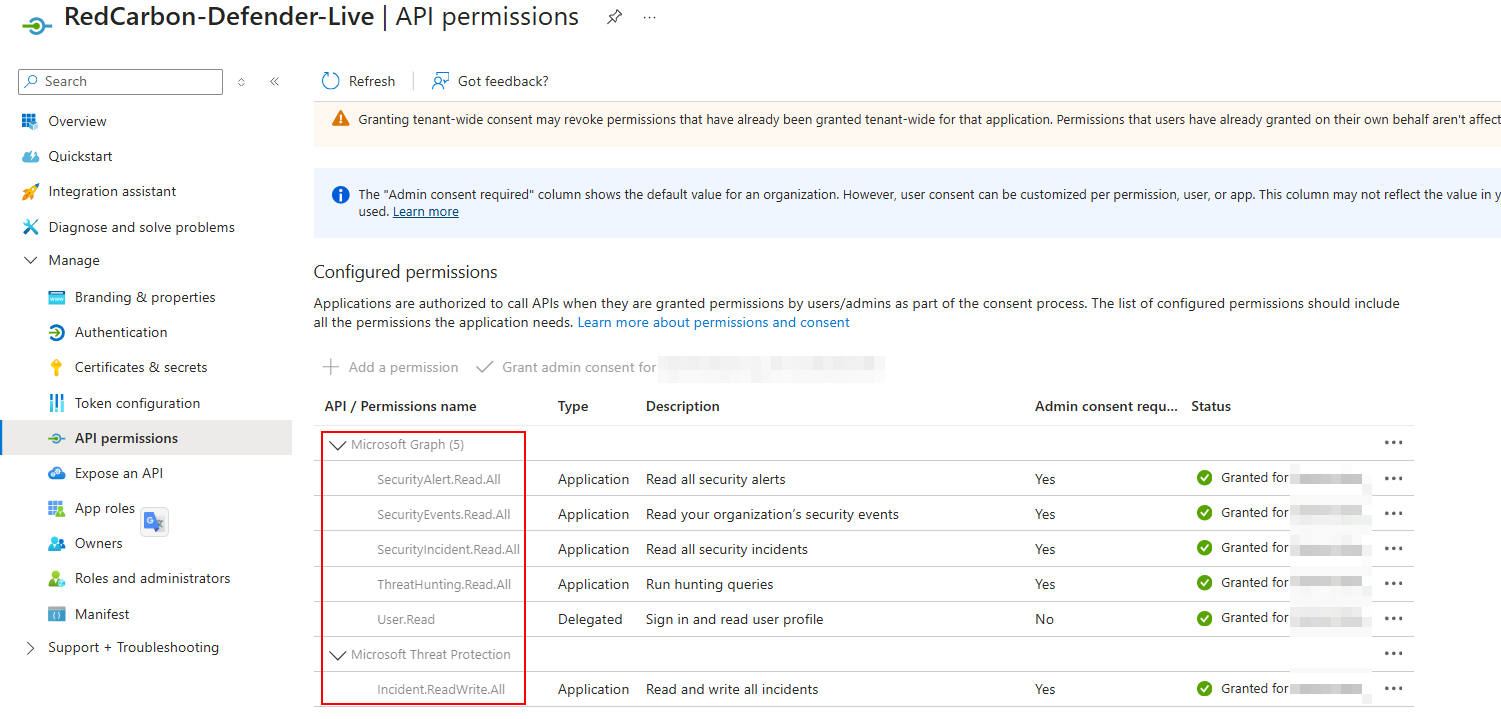Select the ThreatHunting.Read.All permission
Viewport: 1501px width, 719px height.
[443, 585]
